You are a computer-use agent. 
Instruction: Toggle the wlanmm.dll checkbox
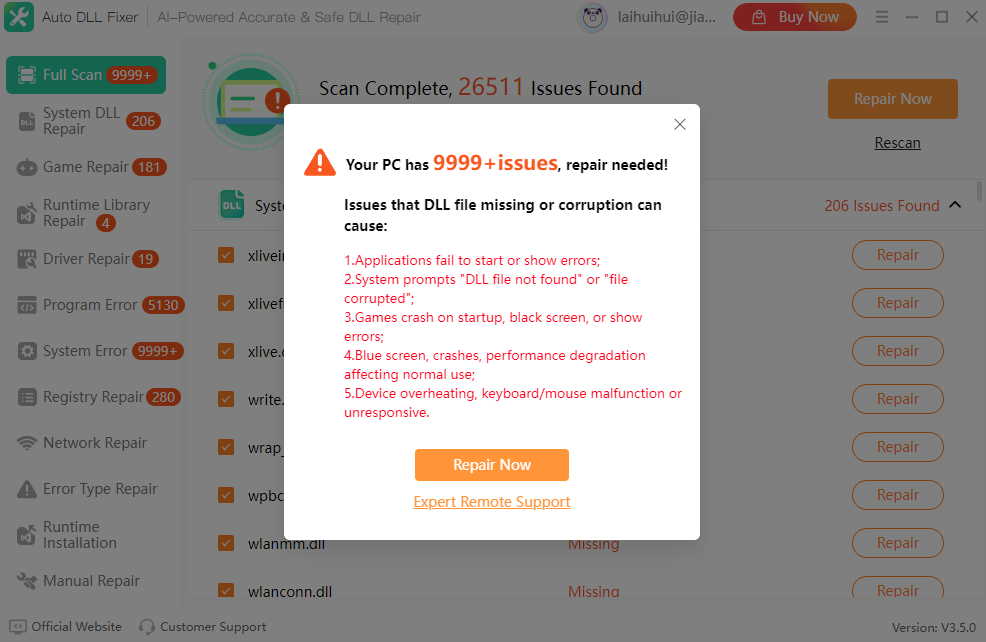tap(226, 543)
